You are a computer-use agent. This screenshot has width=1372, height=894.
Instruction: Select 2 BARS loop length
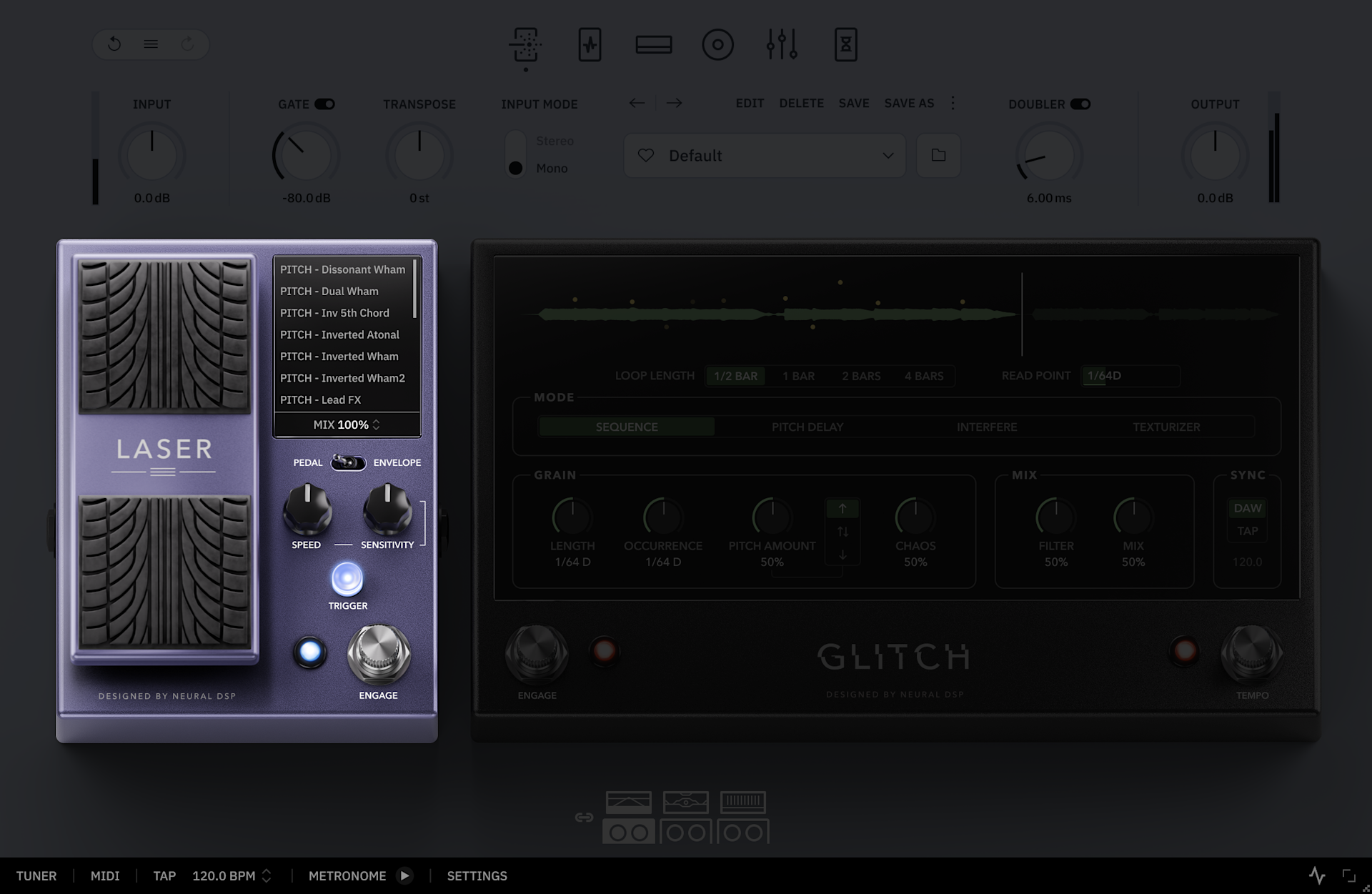[861, 376]
